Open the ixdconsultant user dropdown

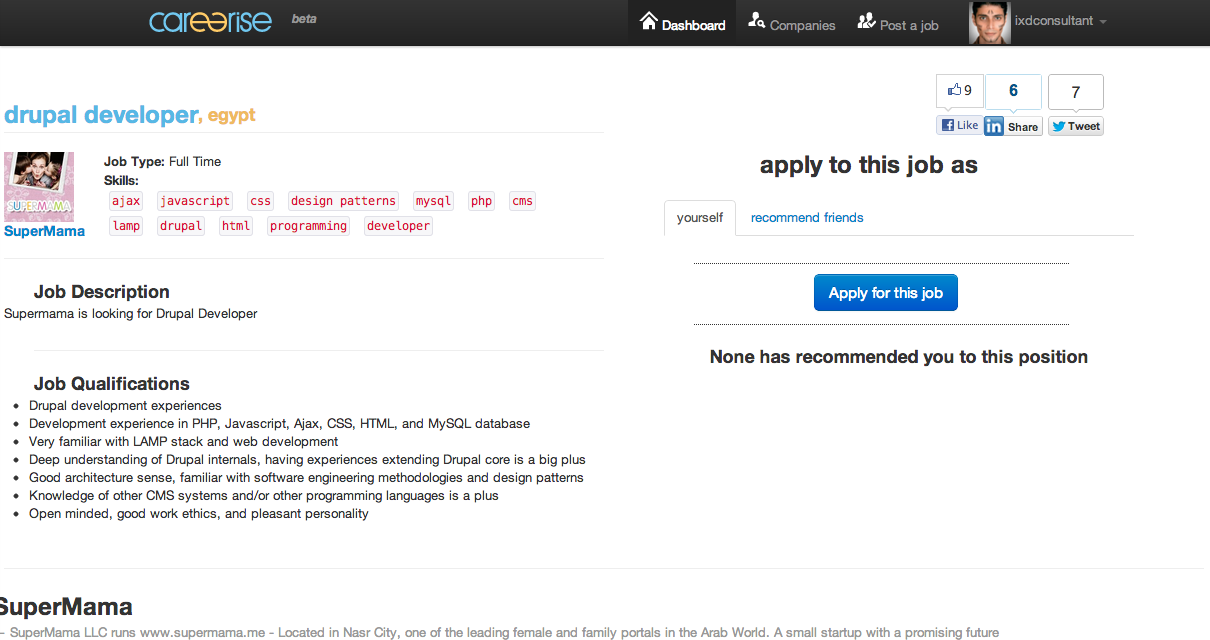[1060, 21]
